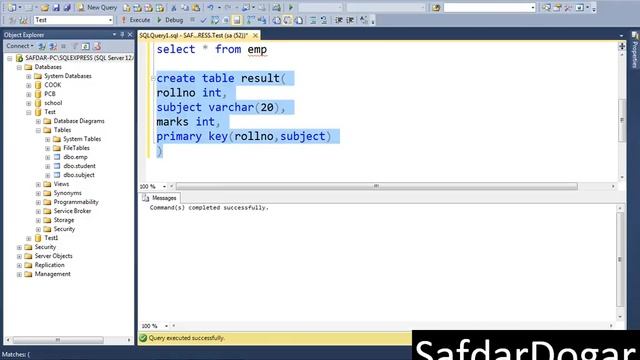Click the Debug button

[x=170, y=20]
